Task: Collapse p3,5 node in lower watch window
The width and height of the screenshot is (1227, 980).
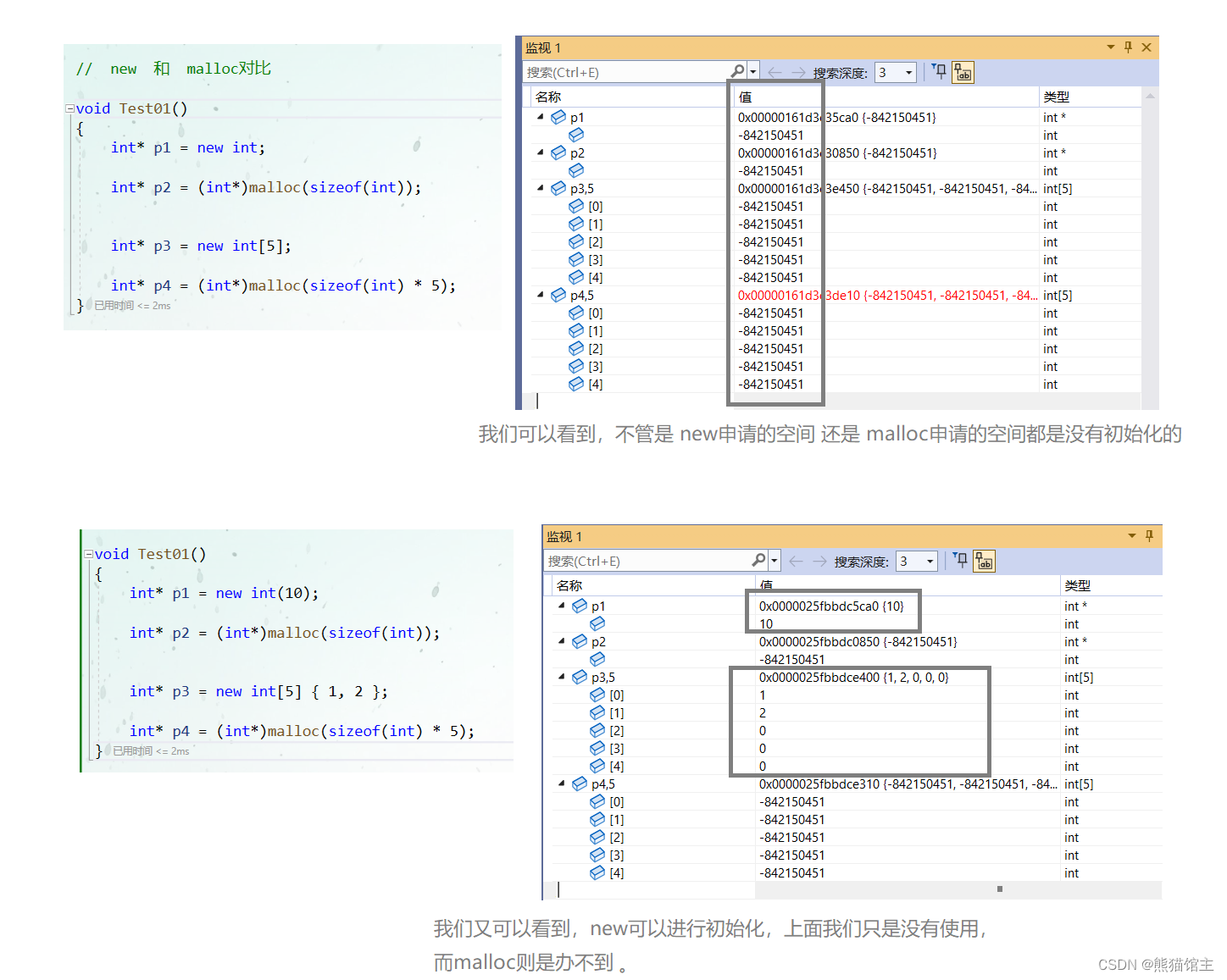Action: [x=562, y=677]
